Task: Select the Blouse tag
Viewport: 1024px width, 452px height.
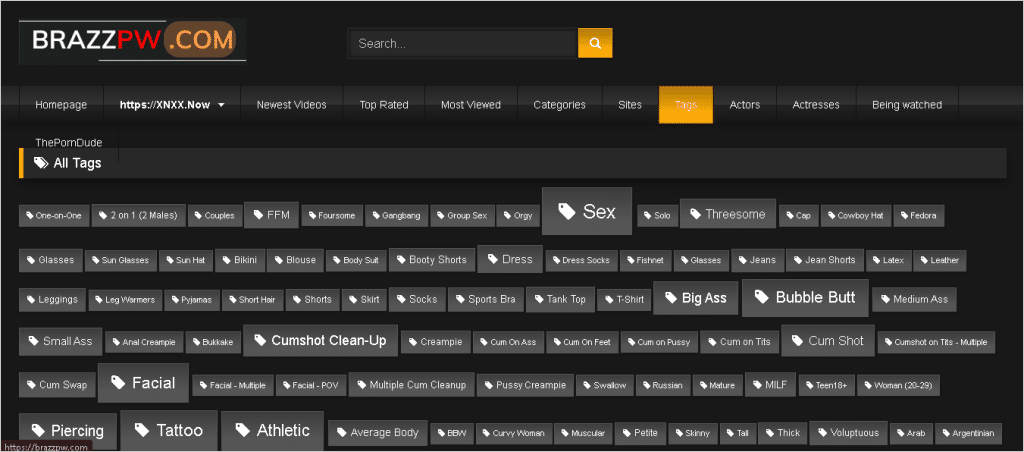Action: click(x=295, y=260)
